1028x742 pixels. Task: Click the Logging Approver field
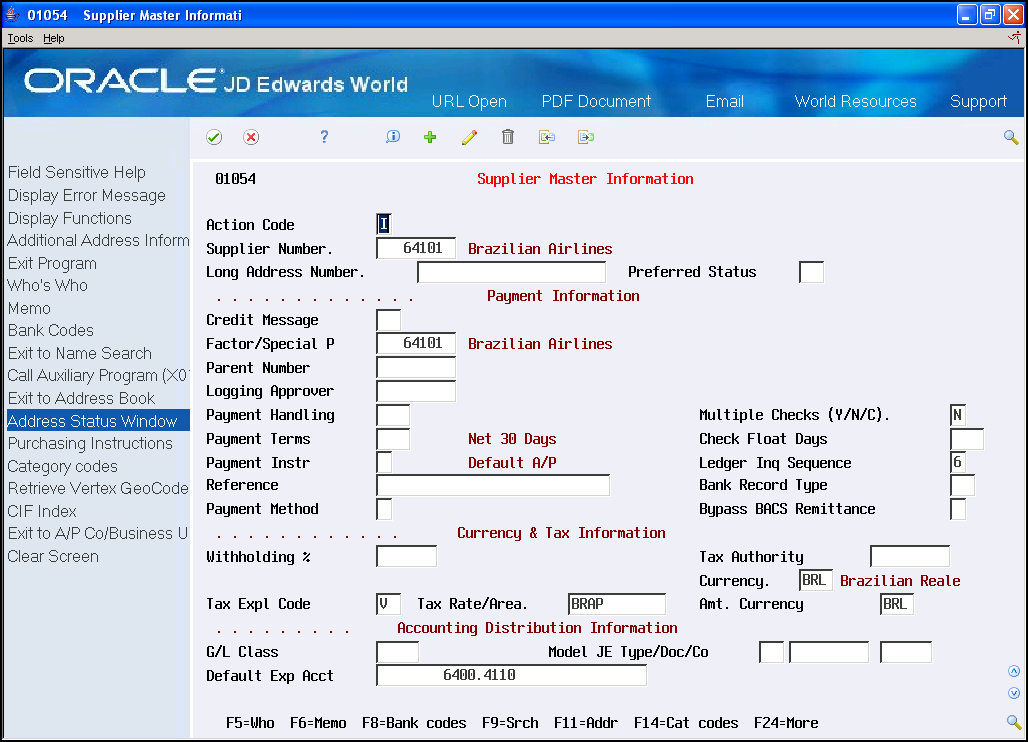click(x=416, y=391)
